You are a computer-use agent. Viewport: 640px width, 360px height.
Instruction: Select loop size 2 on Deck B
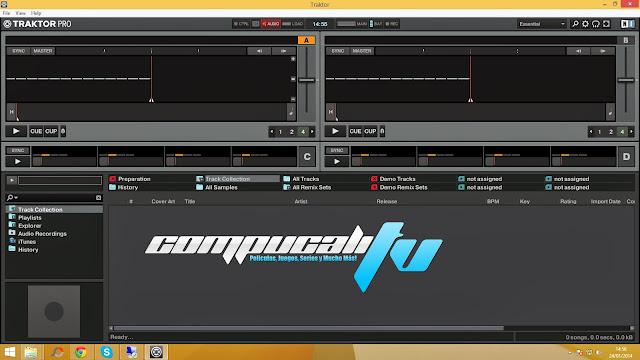pyautogui.click(x=611, y=131)
